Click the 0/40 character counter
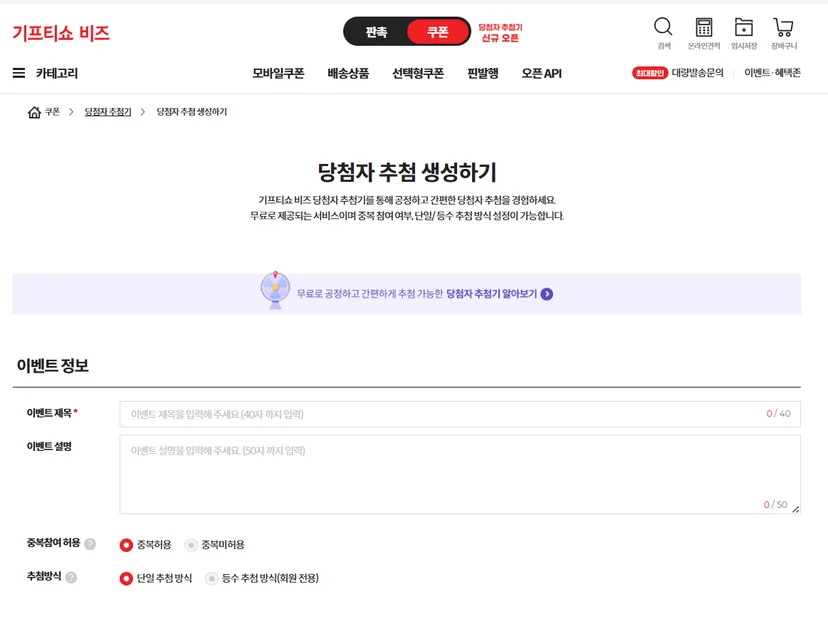The width and height of the screenshot is (828, 622). pyautogui.click(x=778, y=414)
